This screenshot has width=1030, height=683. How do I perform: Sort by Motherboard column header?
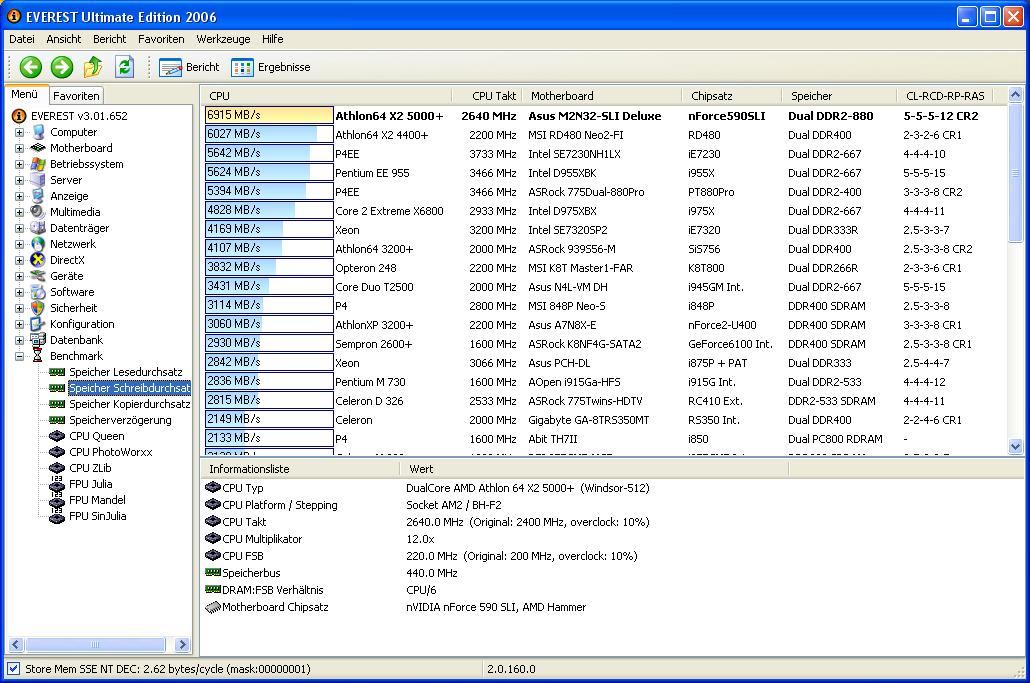point(602,96)
